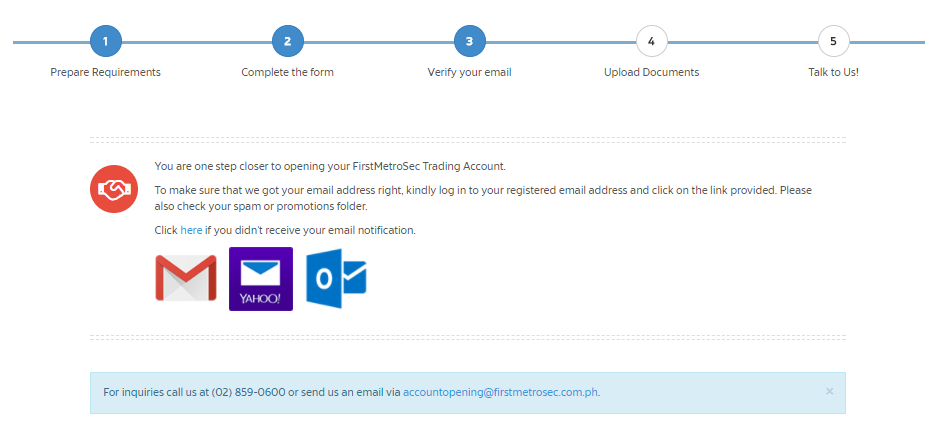
Task: Open Gmail via the red envelope icon
Action: 186,278
